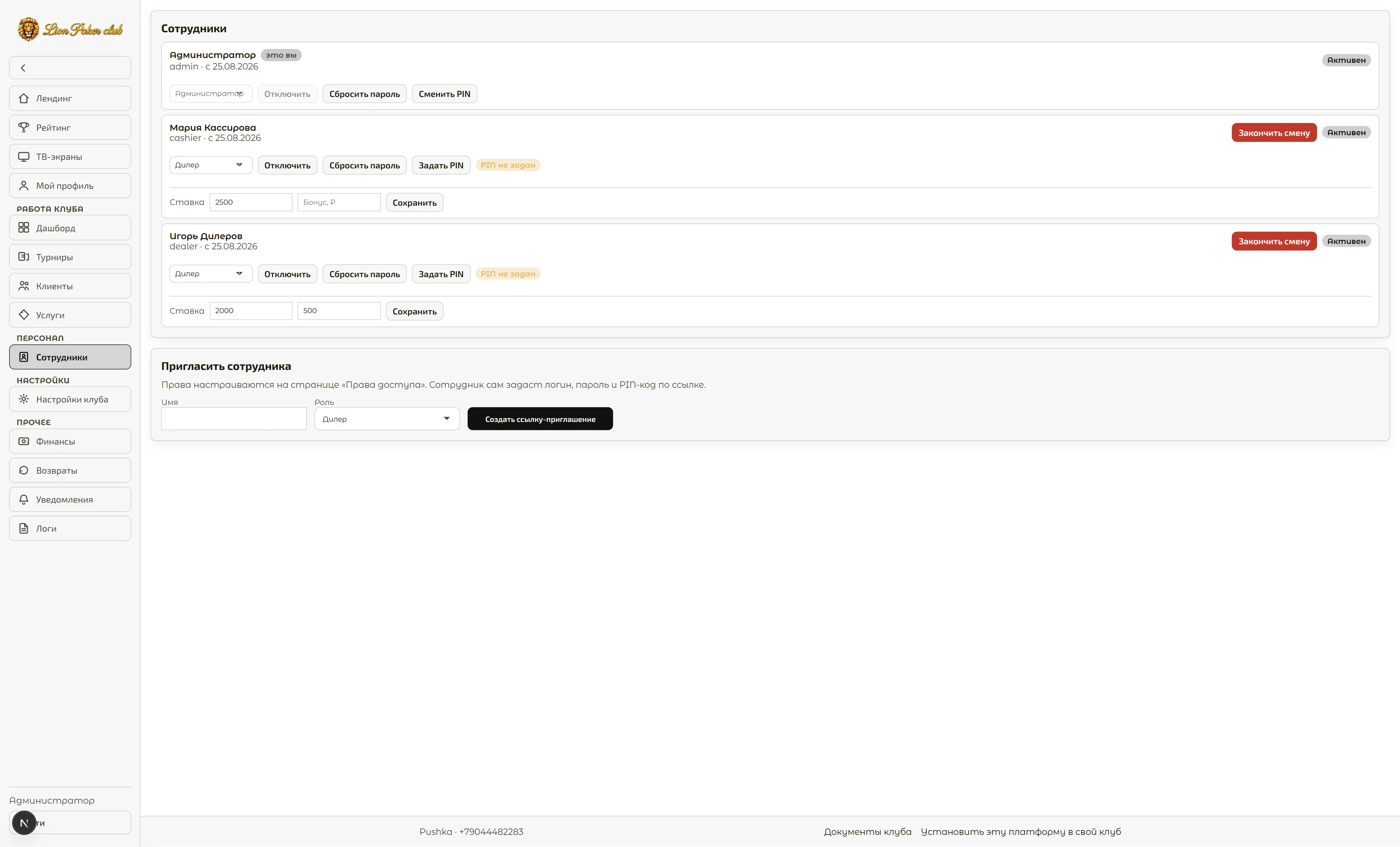
Task: Click Сбросить пароль for Игорь Дилеров
Action: [365, 274]
